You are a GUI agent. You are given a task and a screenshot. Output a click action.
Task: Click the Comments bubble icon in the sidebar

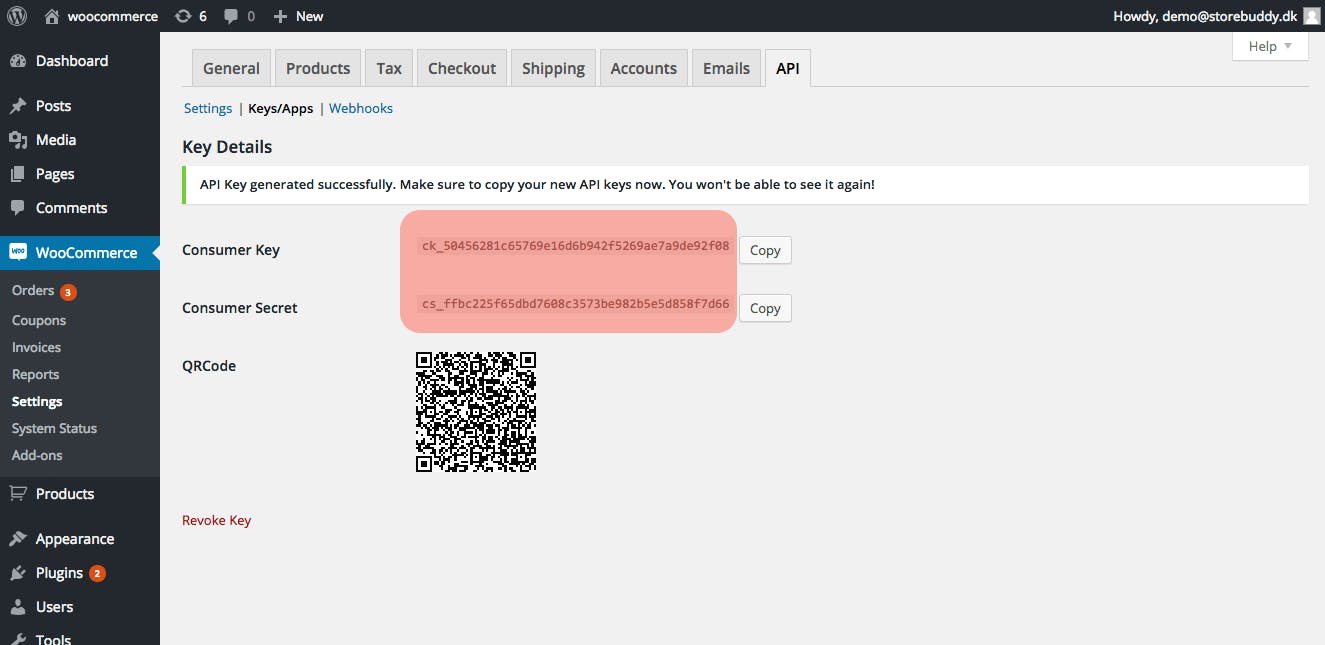coord(18,208)
